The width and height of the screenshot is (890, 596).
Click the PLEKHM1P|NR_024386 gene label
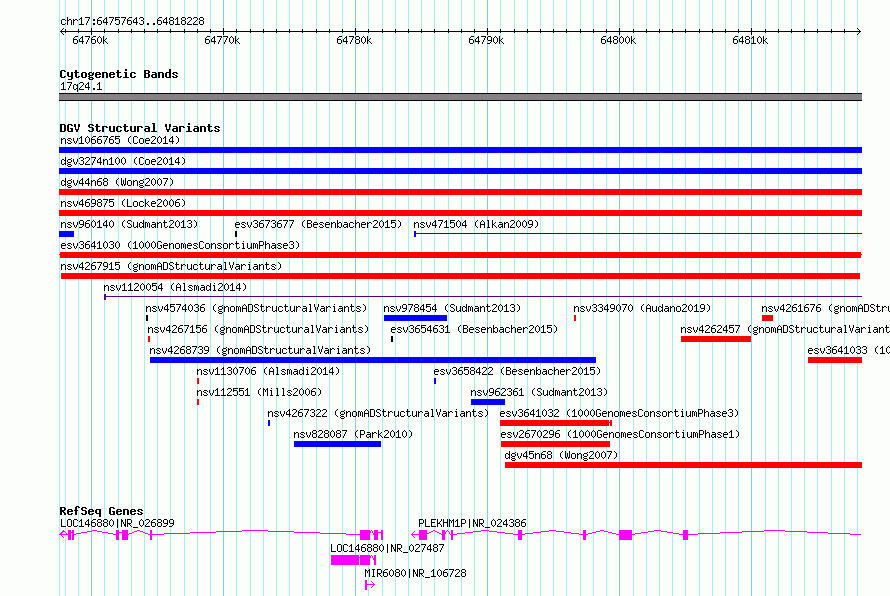[472, 523]
